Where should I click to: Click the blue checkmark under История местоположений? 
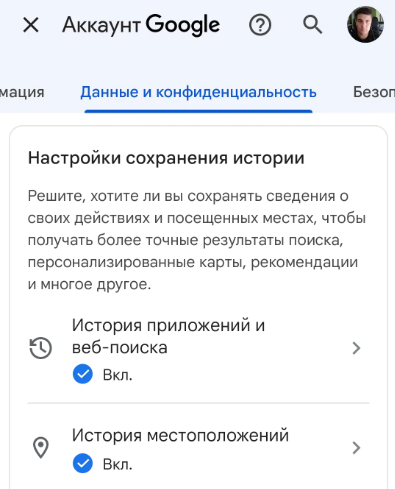point(83,463)
